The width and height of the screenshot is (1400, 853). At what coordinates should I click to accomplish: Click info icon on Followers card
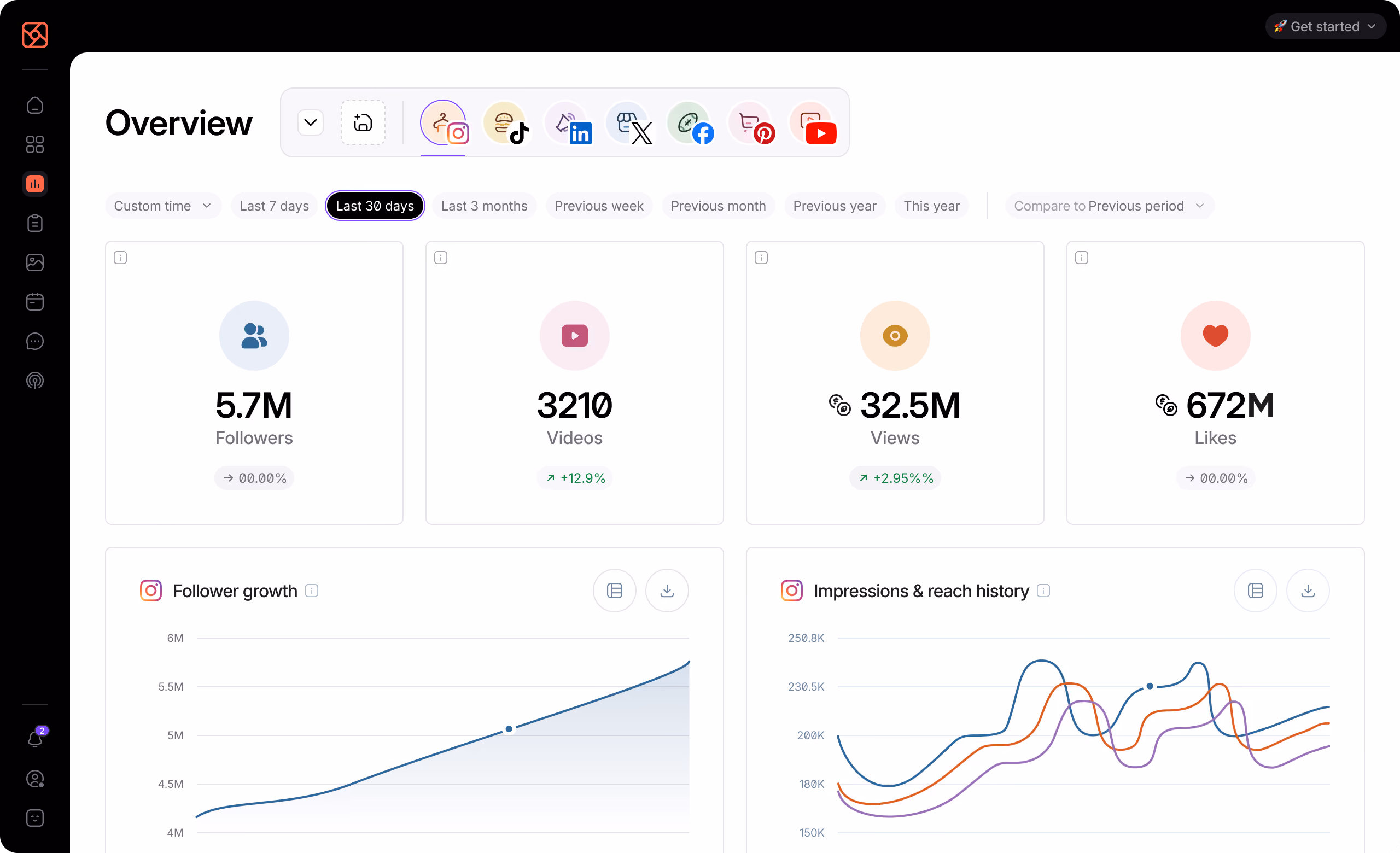pos(120,258)
